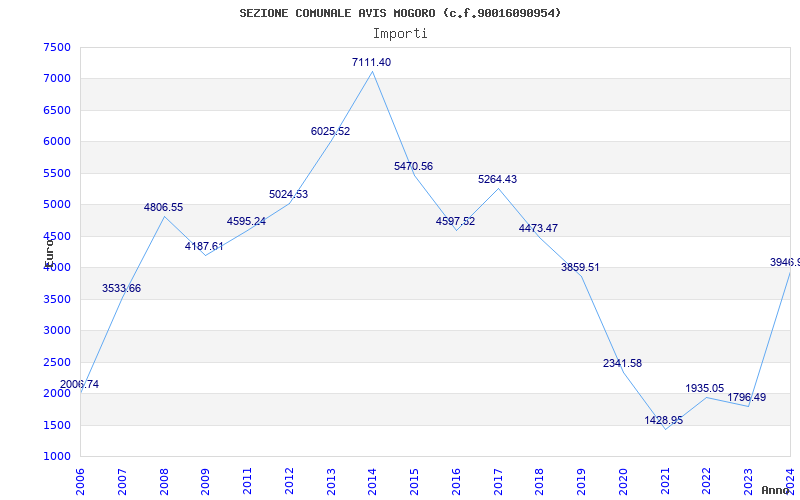
Task: Click the 2015 x-axis year label
Action: (414, 482)
